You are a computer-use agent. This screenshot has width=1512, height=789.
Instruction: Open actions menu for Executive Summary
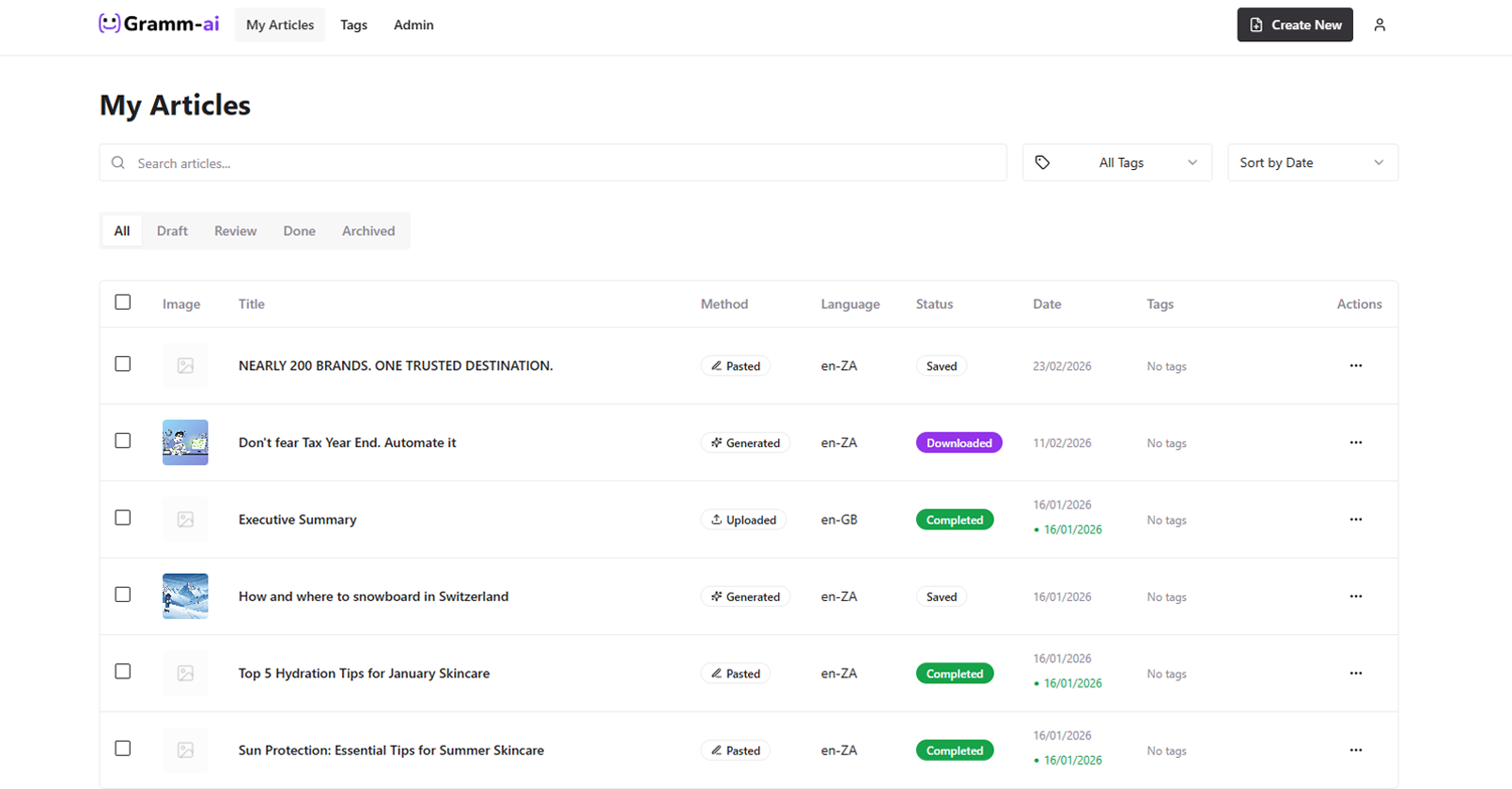(1355, 519)
